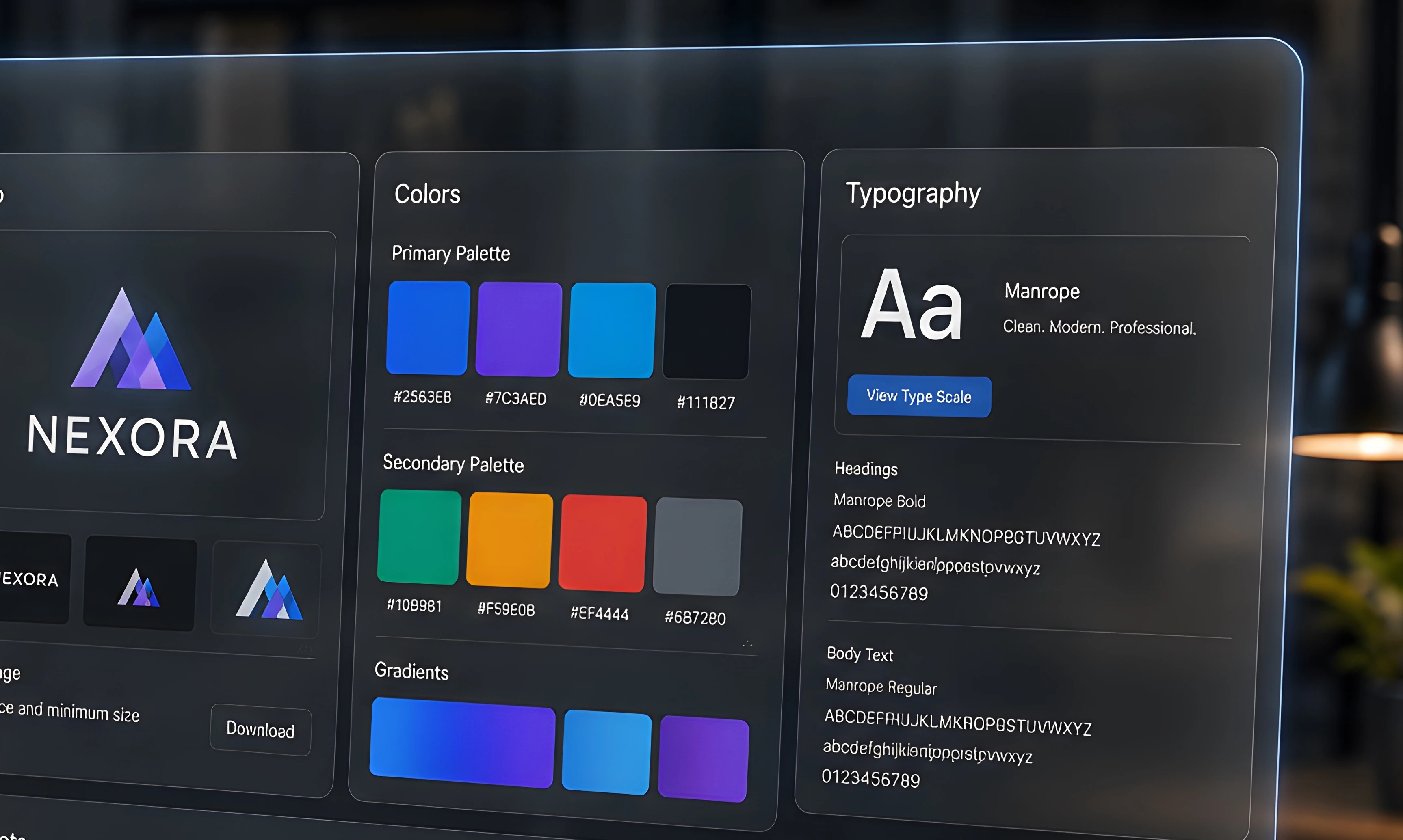Pick the #F59E0B orange swatch
This screenshot has width=1403, height=840.
click(509, 540)
